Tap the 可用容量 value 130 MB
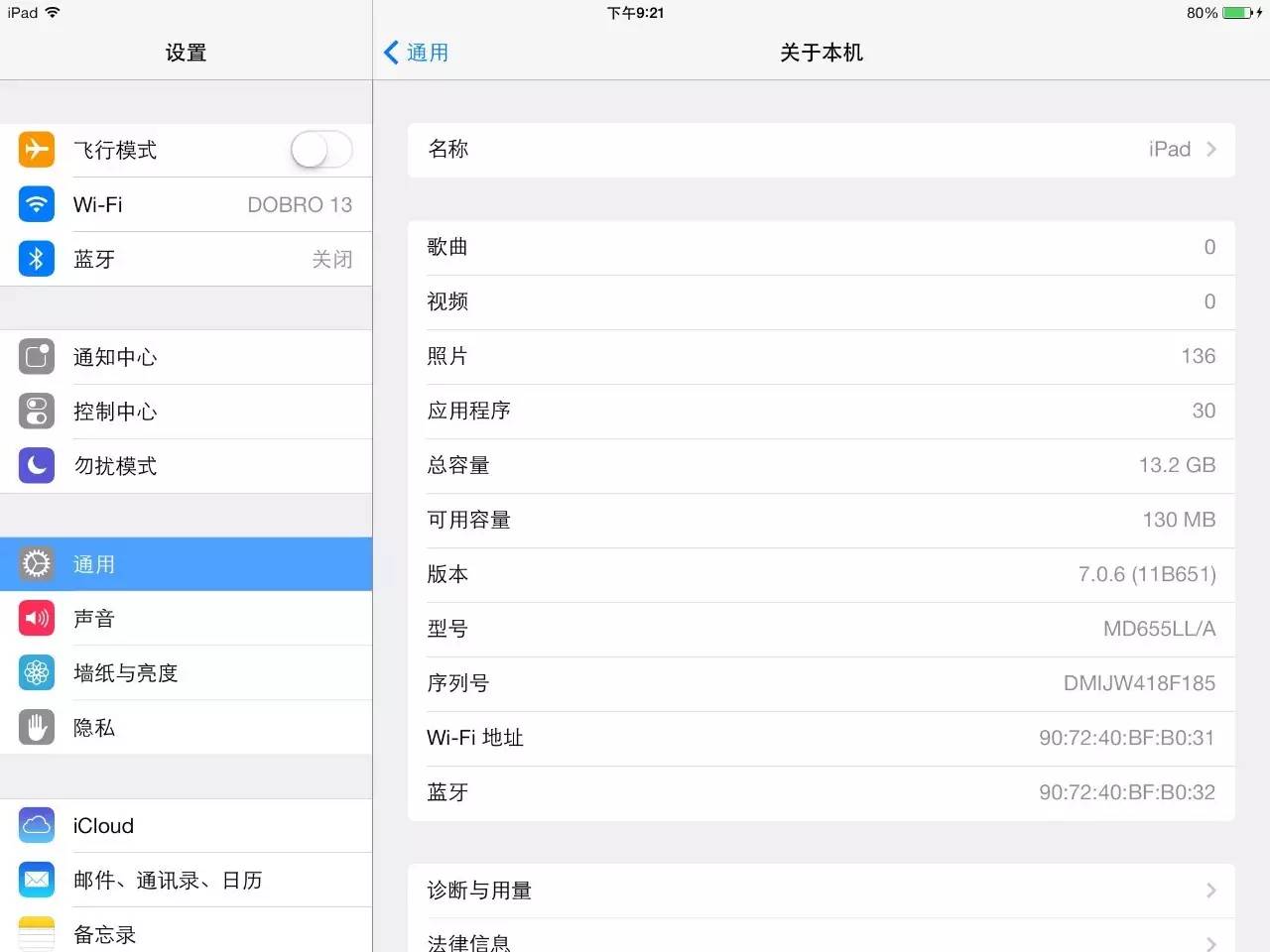 [1179, 520]
